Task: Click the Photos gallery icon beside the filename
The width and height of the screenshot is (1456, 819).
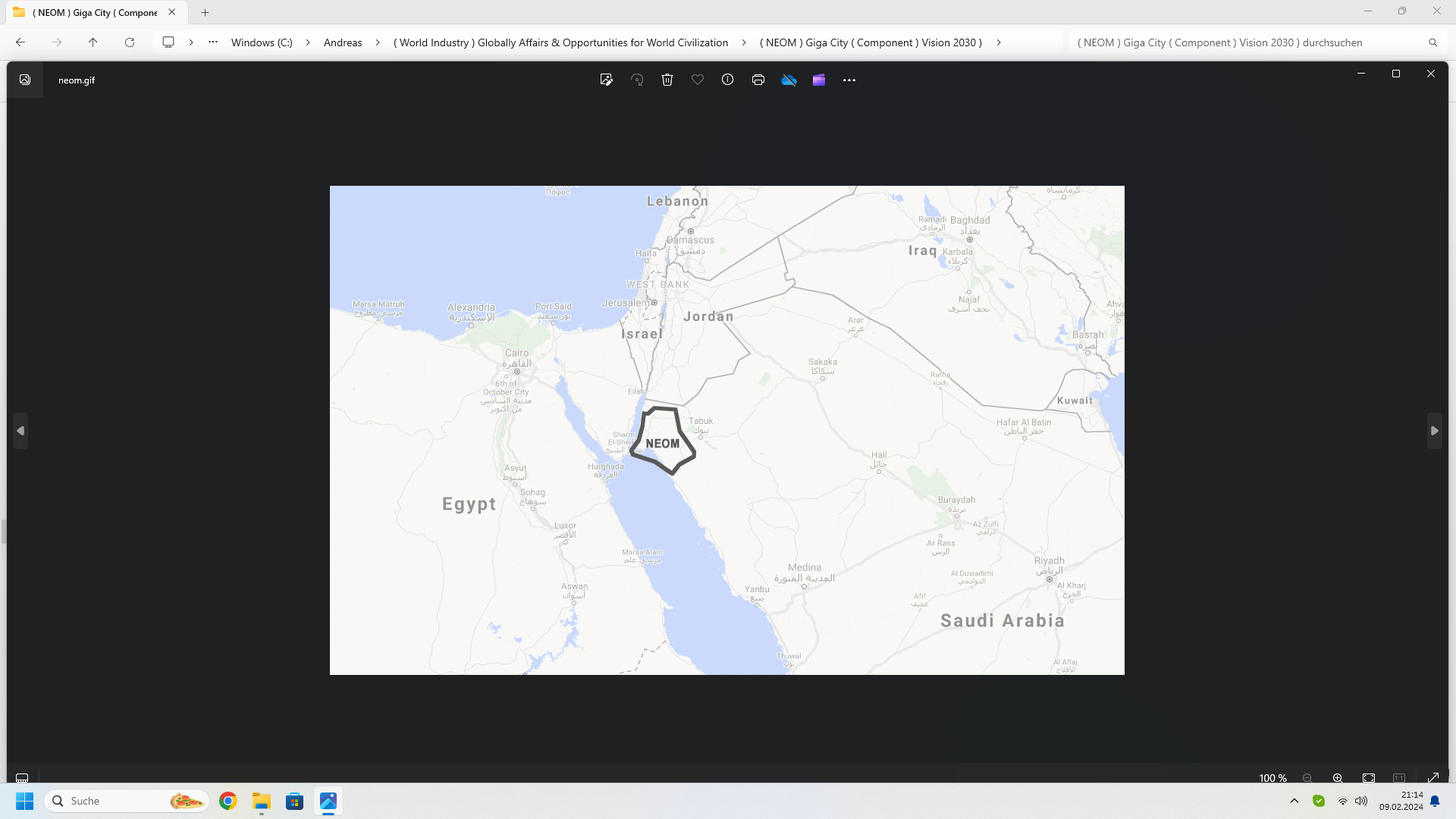Action: [25, 80]
